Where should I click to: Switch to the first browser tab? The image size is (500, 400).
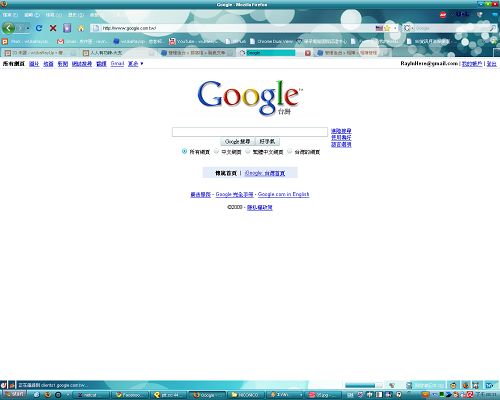(x=39, y=53)
